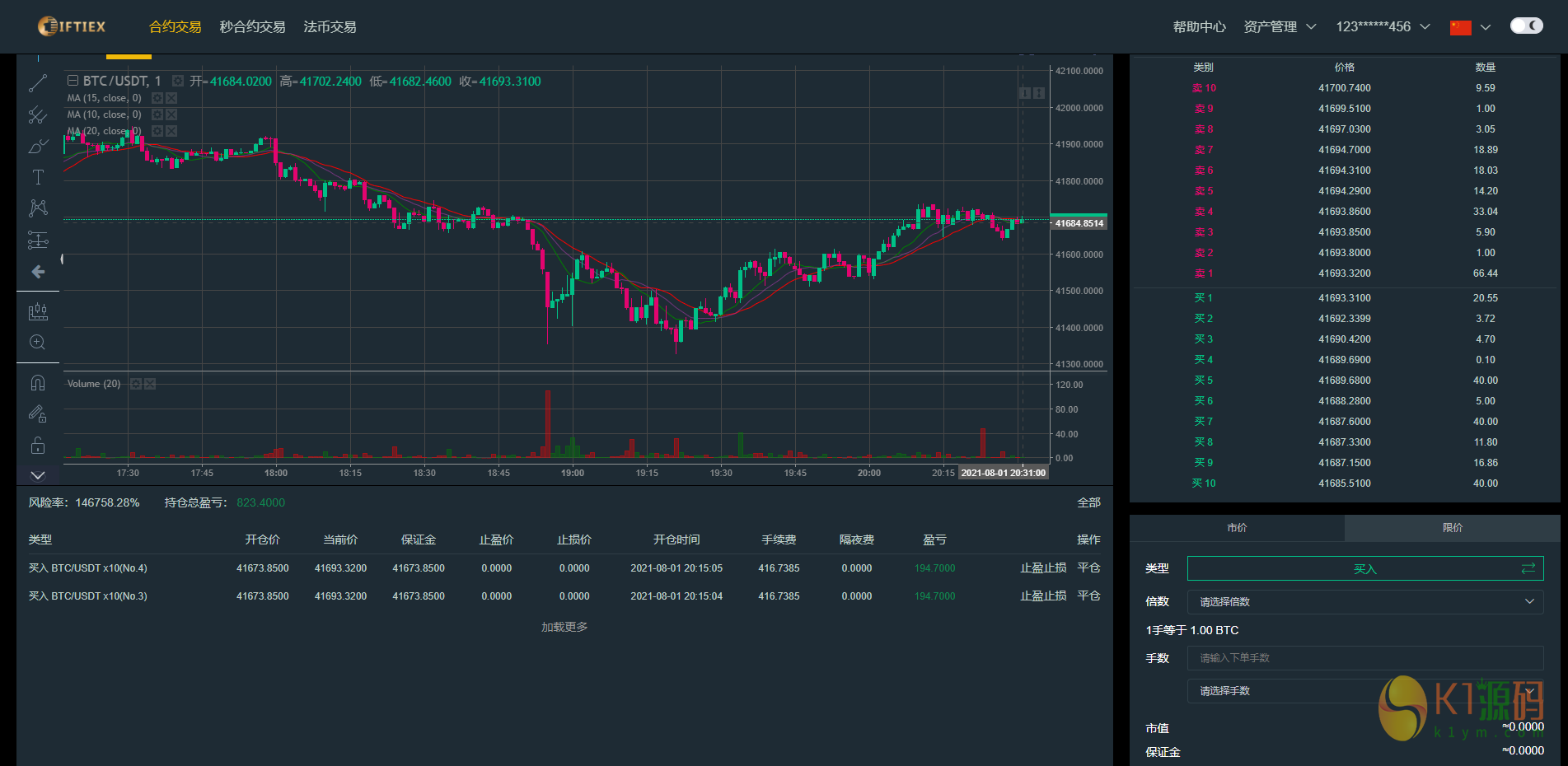Select the pitchfork drawing tool
This screenshot has width=1568, height=766.
coord(38,114)
